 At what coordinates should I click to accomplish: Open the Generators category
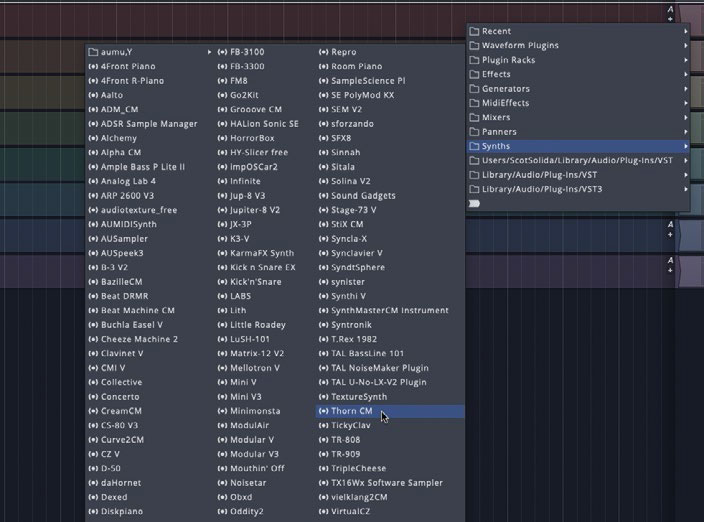point(578,88)
